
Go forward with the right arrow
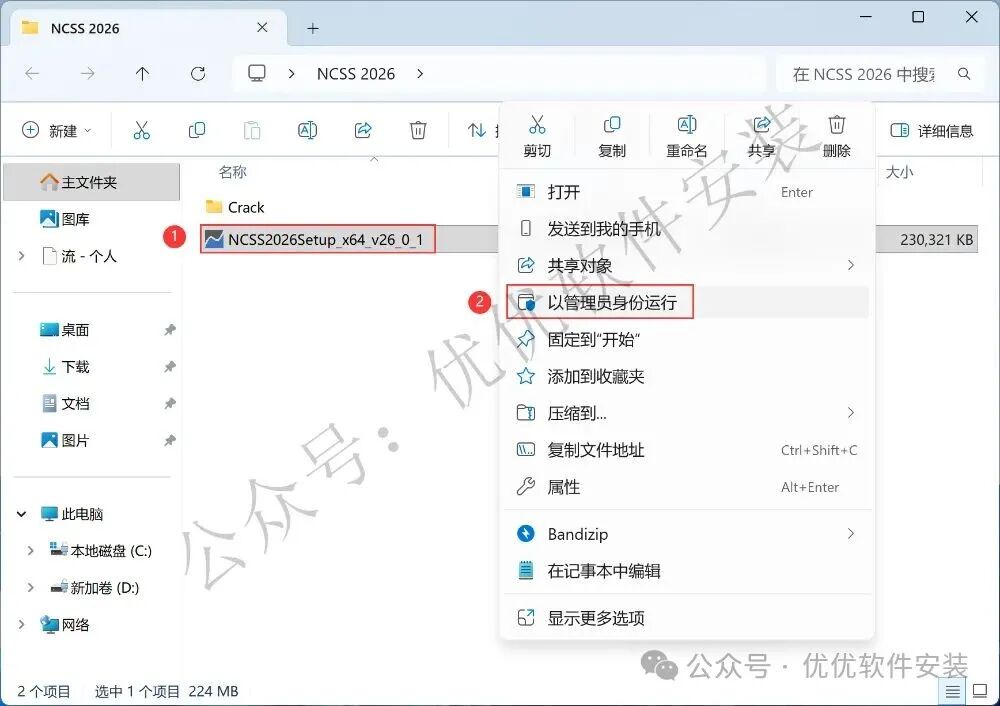click(x=87, y=74)
